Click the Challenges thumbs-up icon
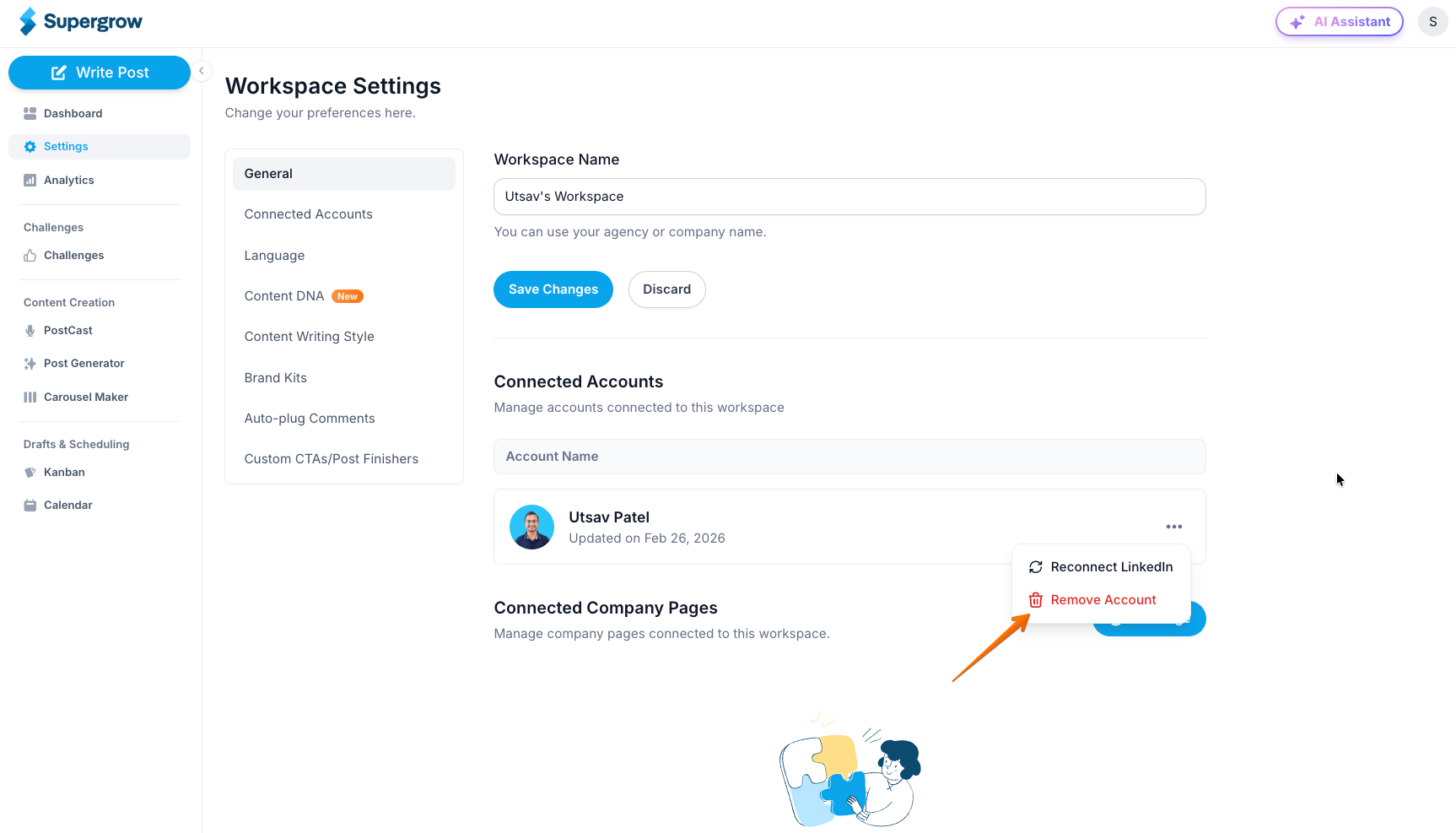Image resolution: width=1456 pixels, height=833 pixels. click(x=30, y=256)
